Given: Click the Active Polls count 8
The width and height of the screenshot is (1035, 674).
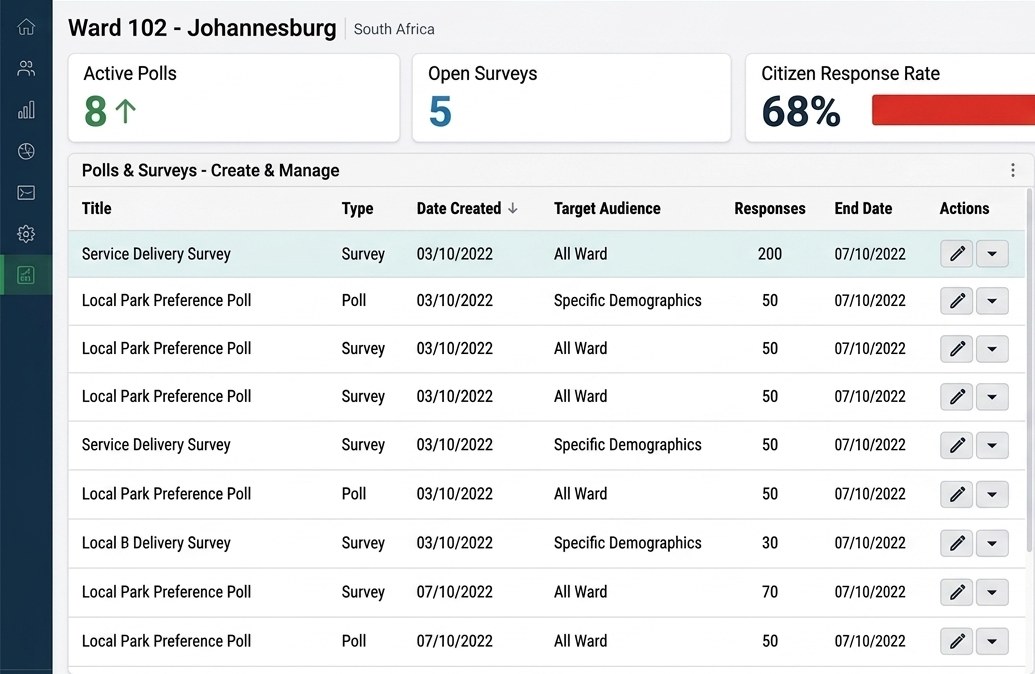Looking at the screenshot, I should [x=95, y=111].
